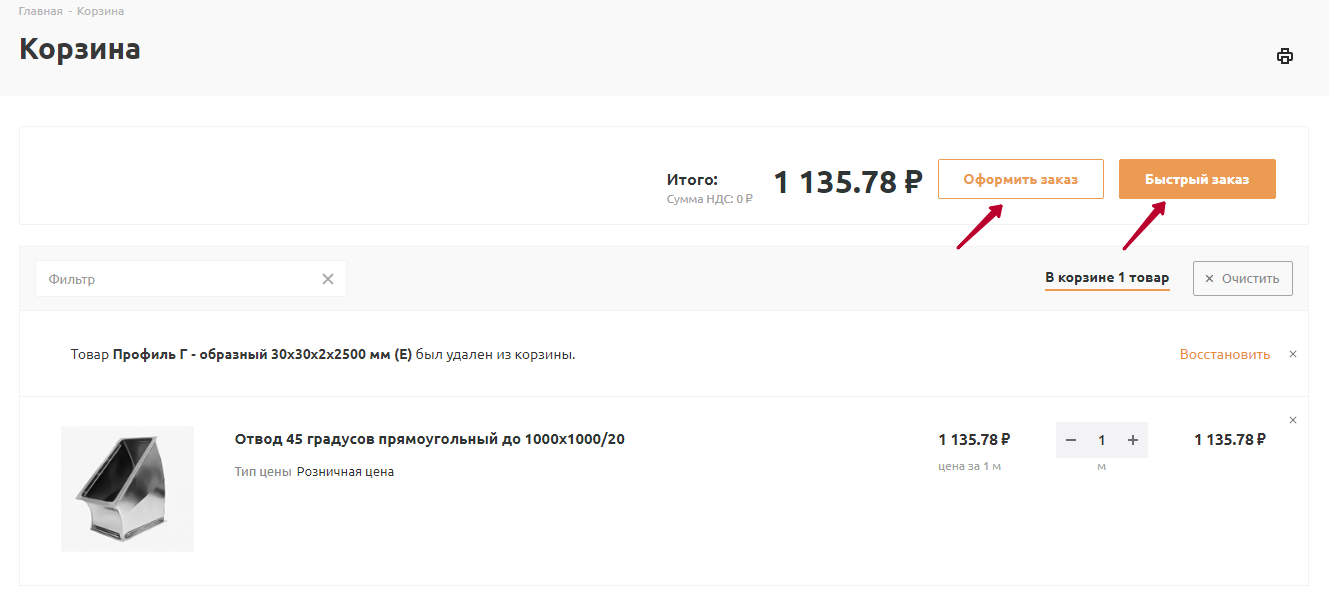Open the duct elbow product thumbnail

coord(127,489)
